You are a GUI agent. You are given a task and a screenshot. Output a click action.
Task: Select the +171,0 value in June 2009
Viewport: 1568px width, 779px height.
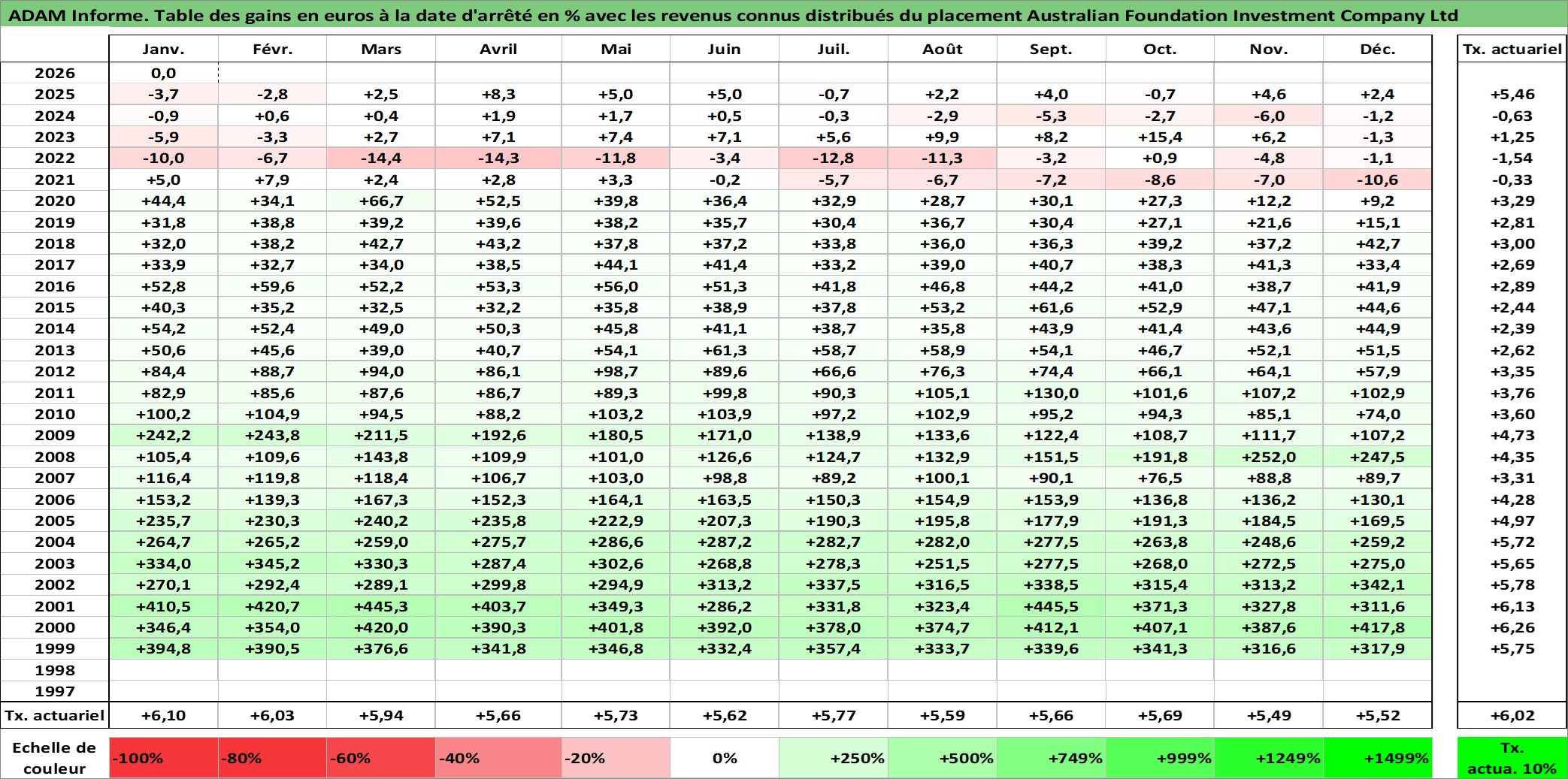coord(725,435)
